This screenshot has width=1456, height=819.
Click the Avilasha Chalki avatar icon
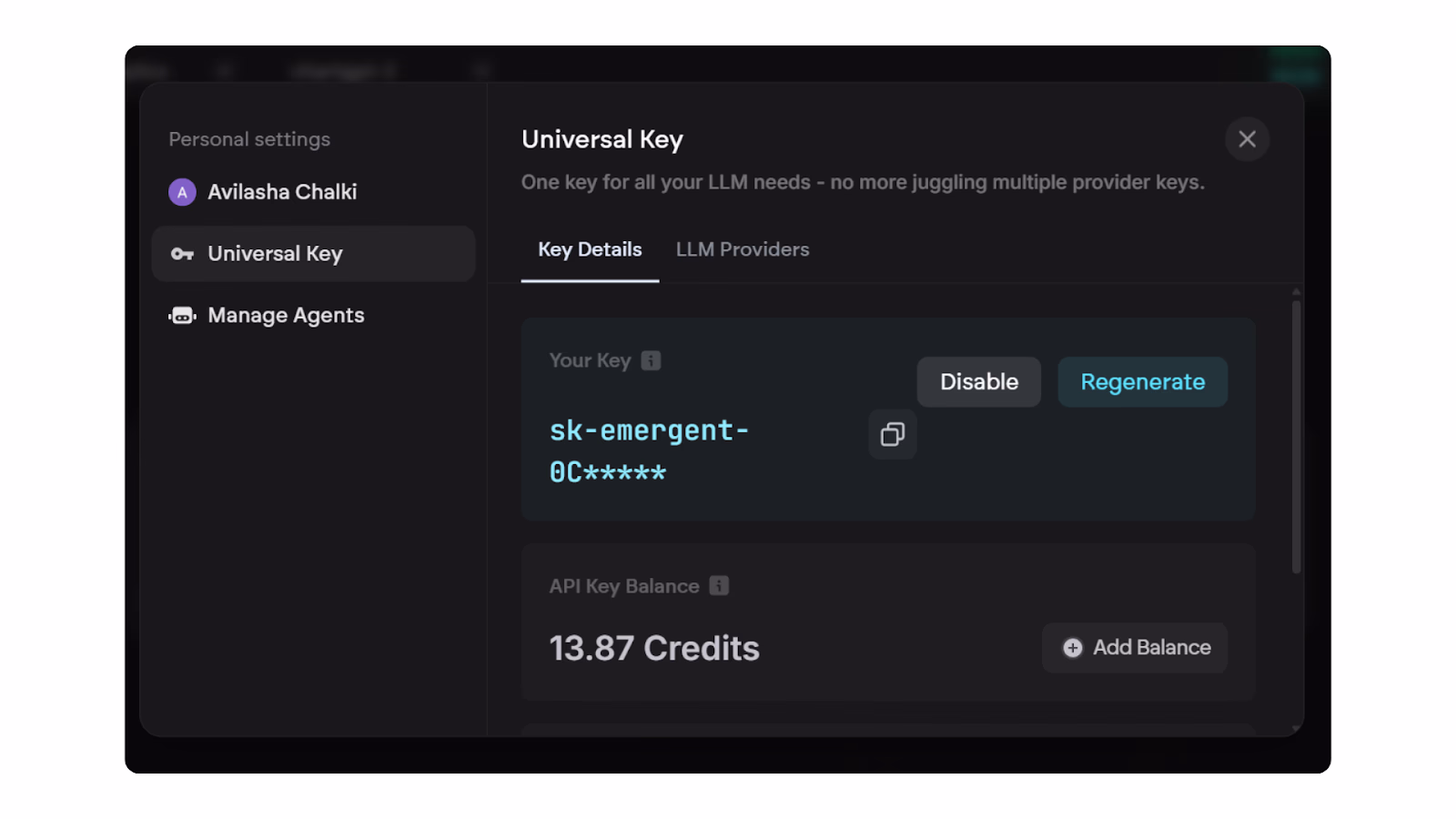182,192
